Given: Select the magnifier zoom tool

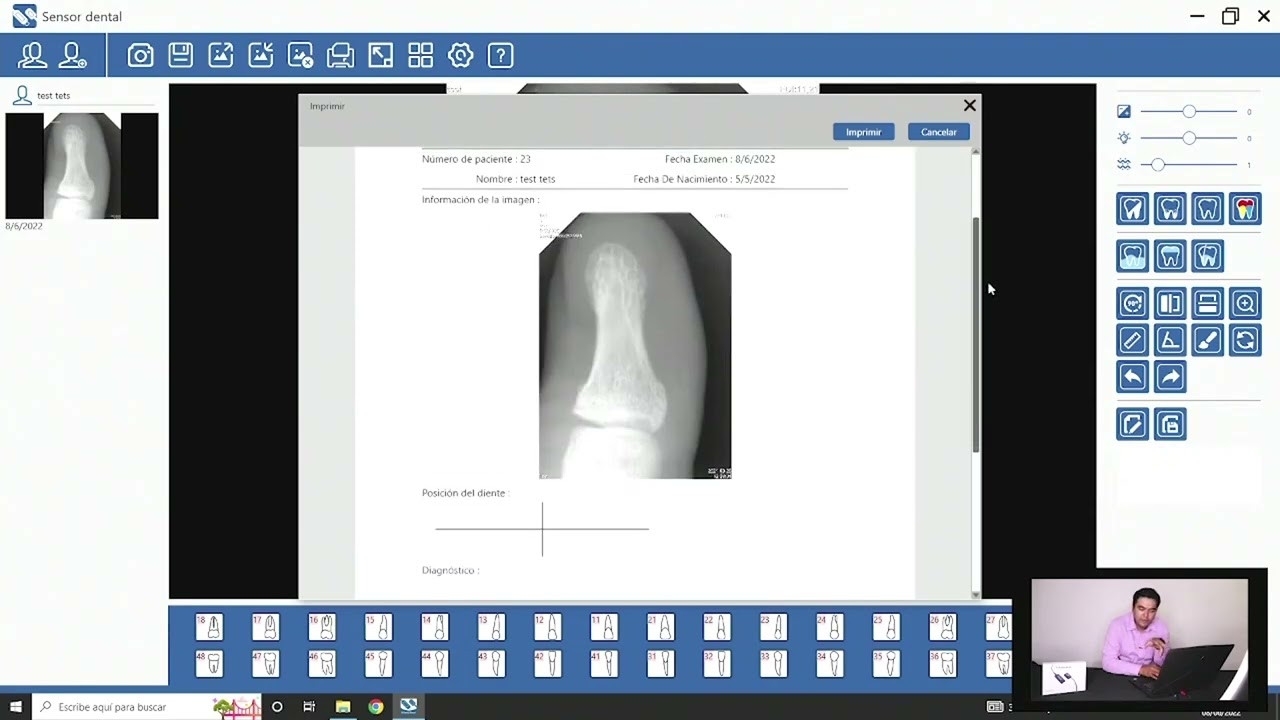Looking at the screenshot, I should [x=1245, y=303].
